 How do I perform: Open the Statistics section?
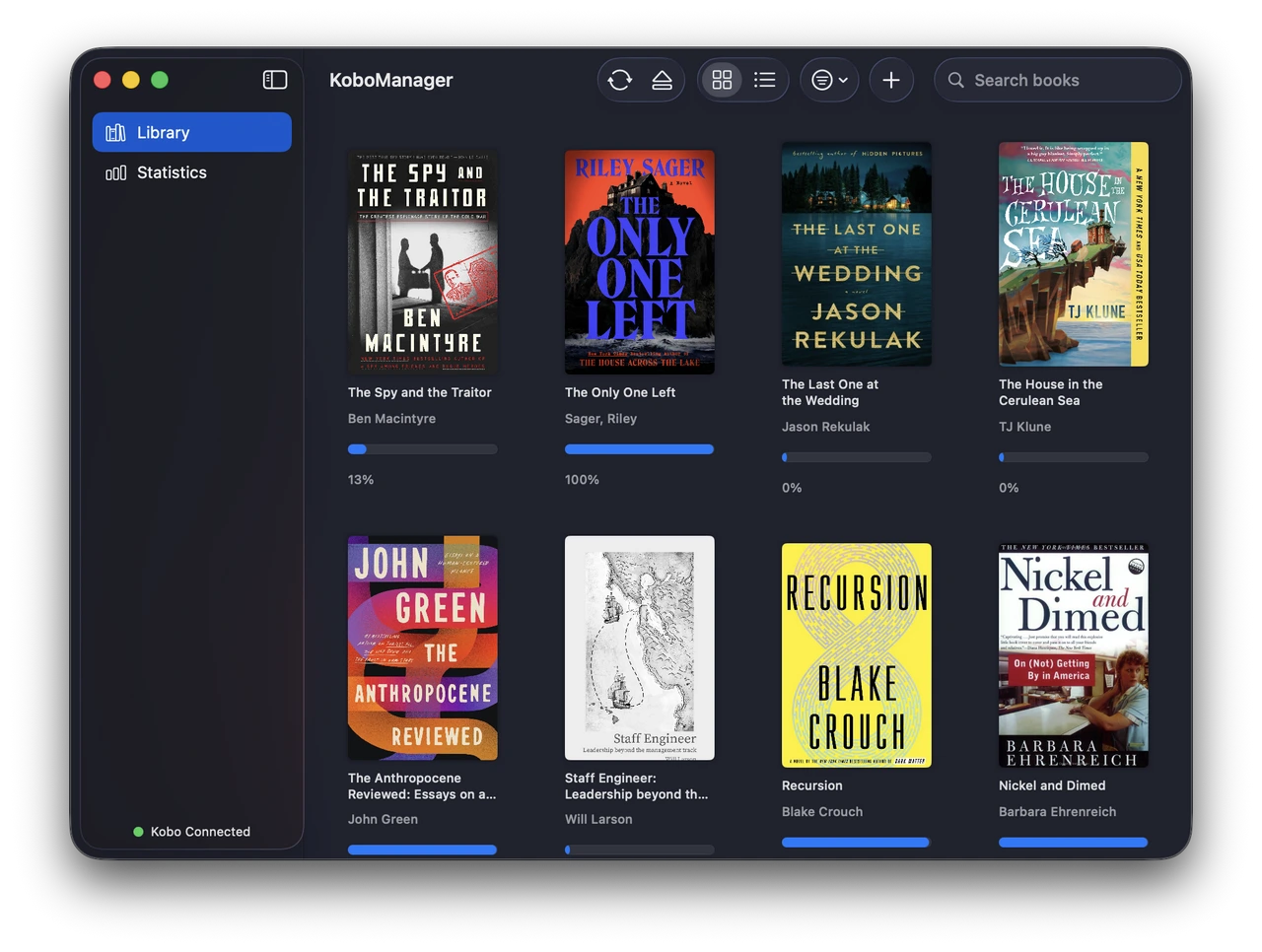click(192, 172)
